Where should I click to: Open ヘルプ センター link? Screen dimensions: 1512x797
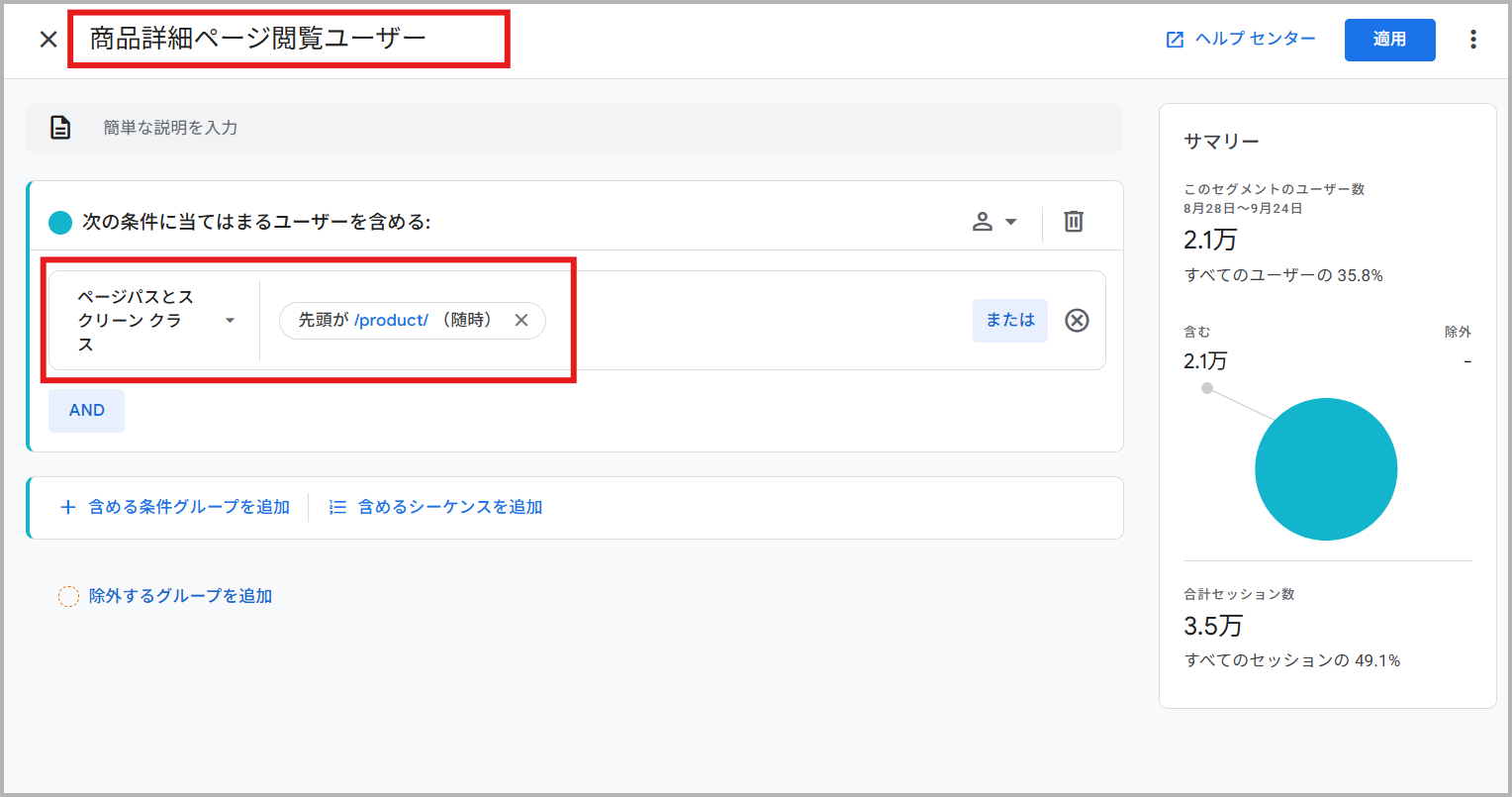pyautogui.click(x=1241, y=40)
